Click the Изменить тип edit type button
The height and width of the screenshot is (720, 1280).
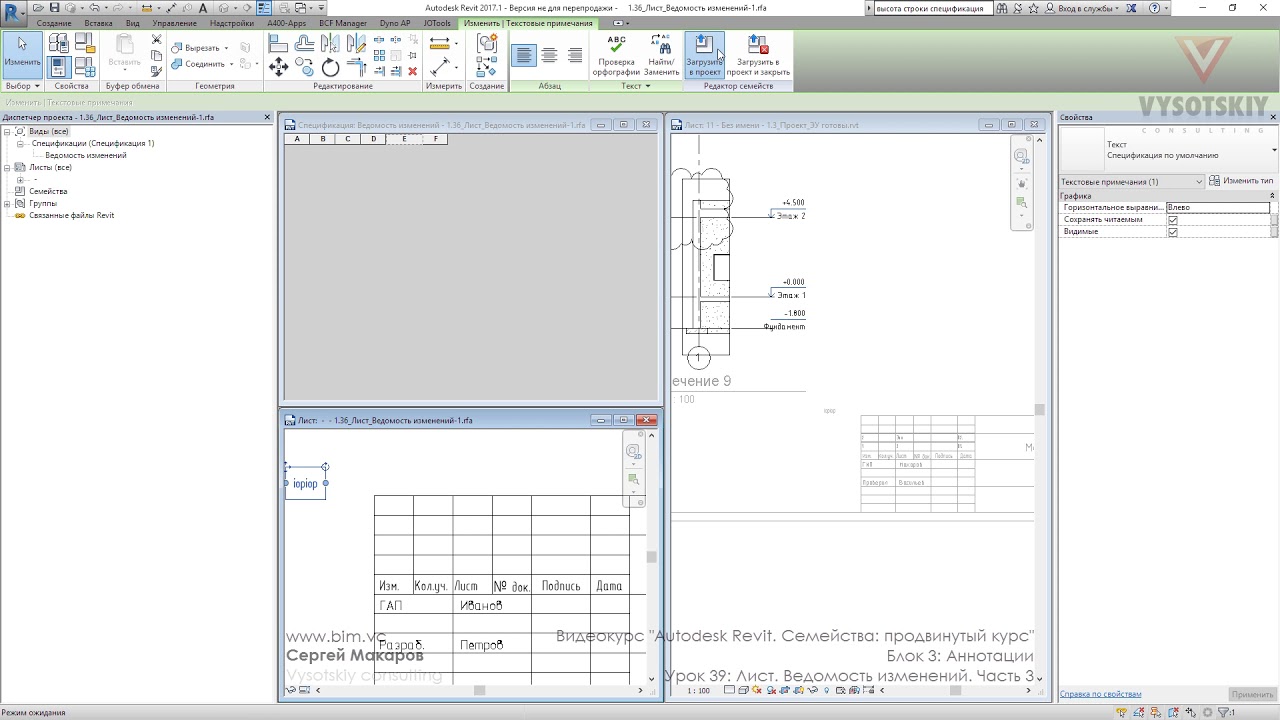[x=1242, y=181]
